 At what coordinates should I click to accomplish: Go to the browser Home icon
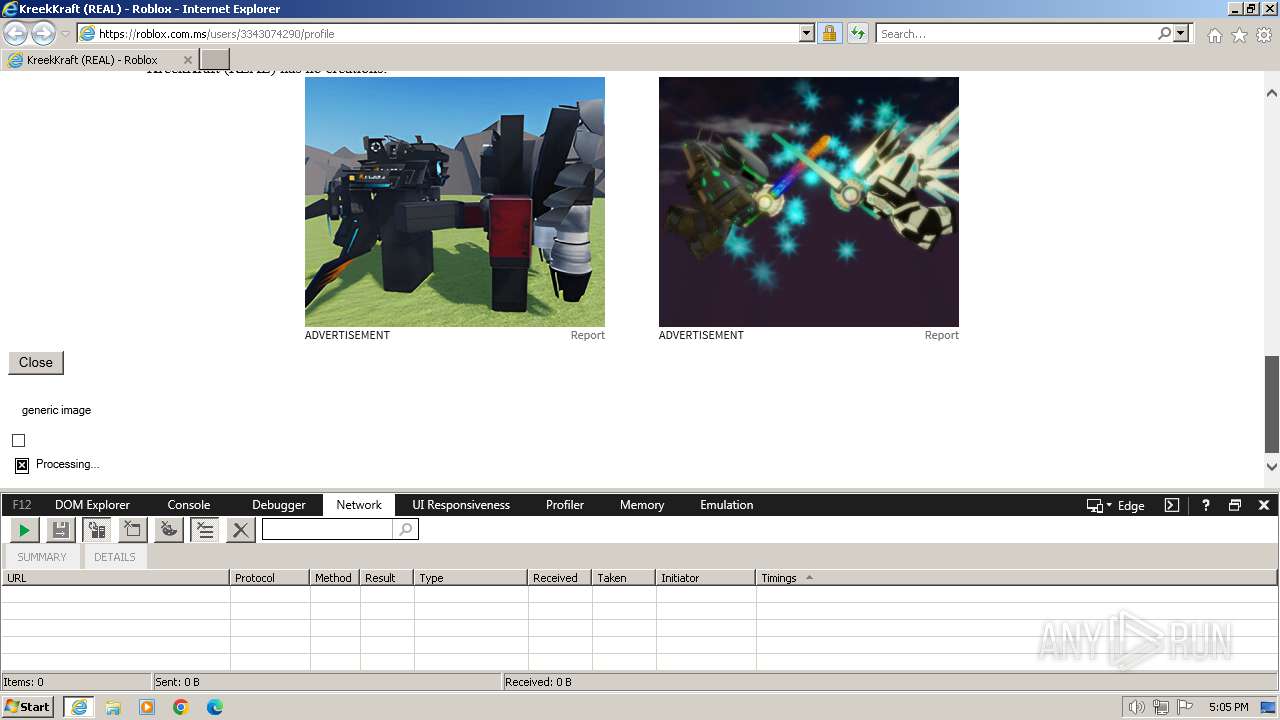pos(1214,35)
